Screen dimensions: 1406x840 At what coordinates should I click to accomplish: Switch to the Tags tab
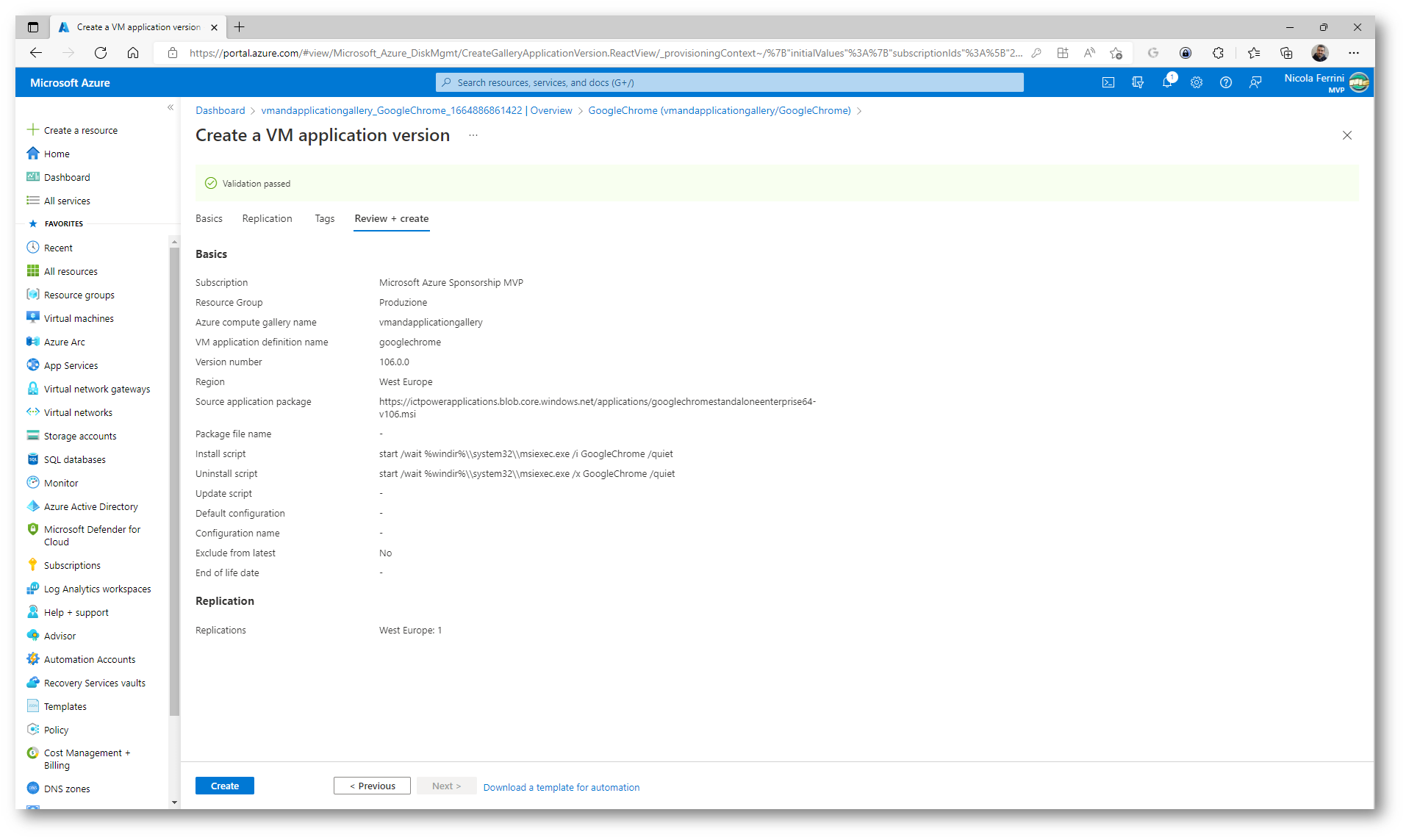(x=324, y=218)
